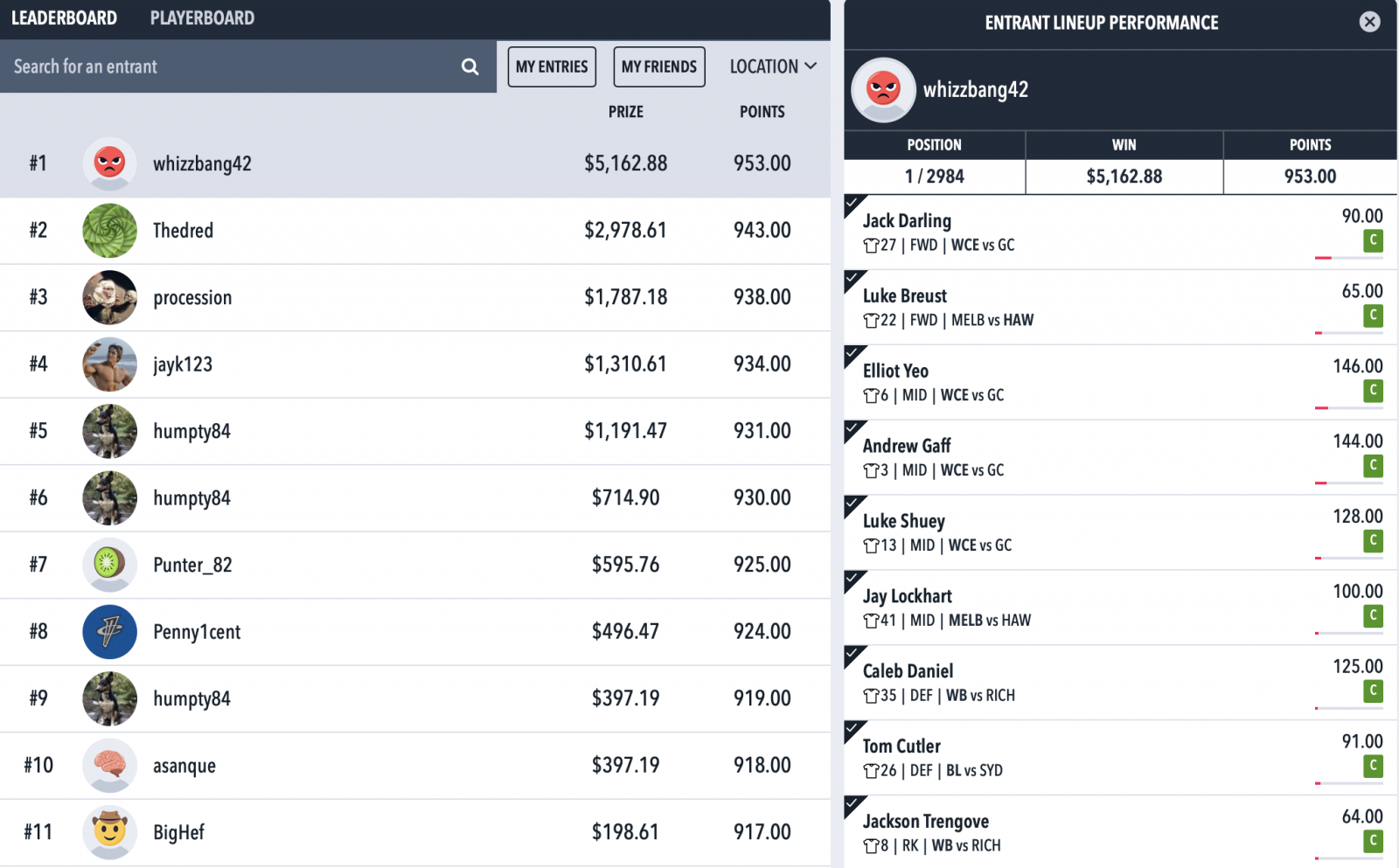Open the whizzbang42 entrant name in row #1
1399x868 pixels.
tap(202, 163)
